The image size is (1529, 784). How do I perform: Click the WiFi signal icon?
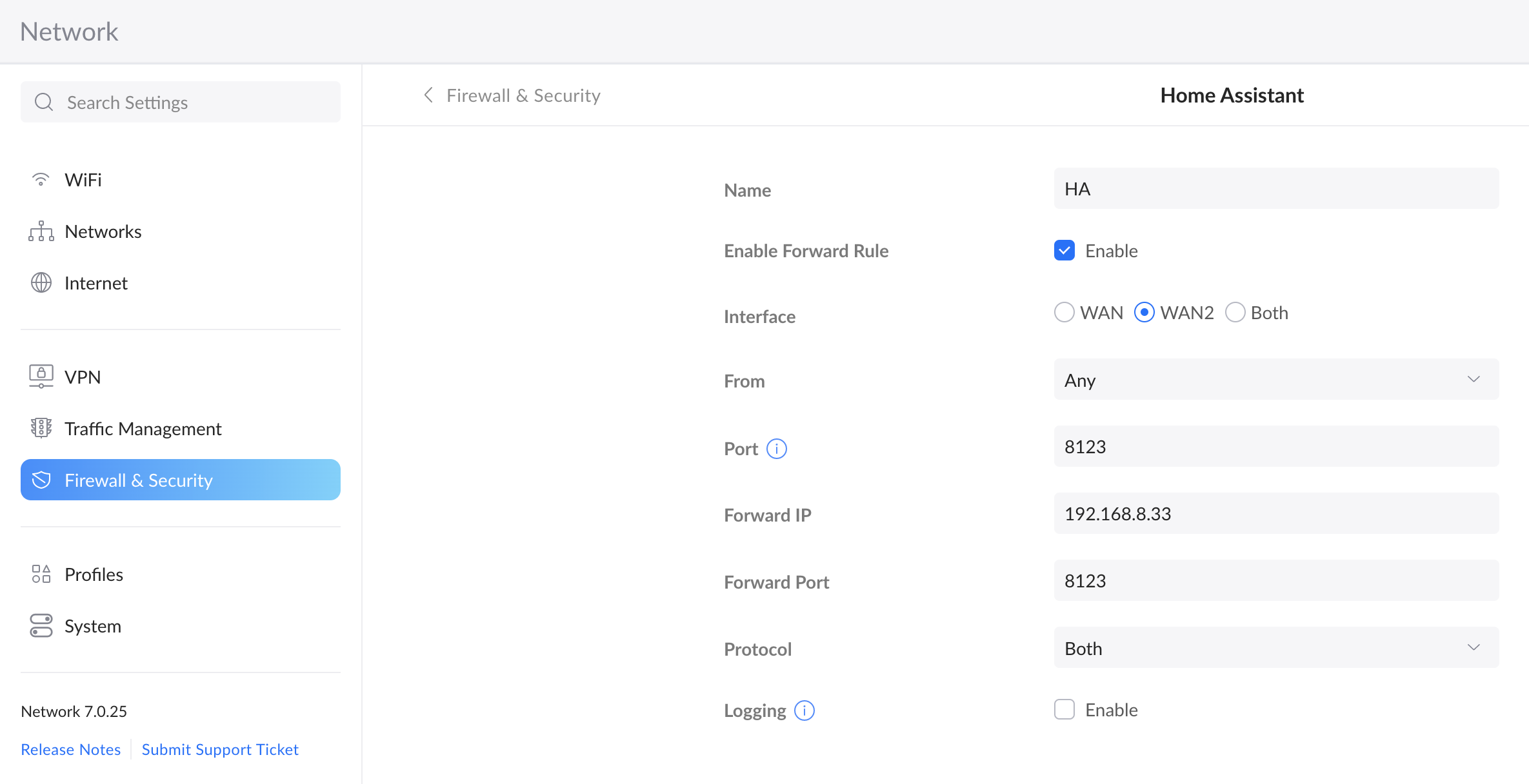click(x=41, y=179)
